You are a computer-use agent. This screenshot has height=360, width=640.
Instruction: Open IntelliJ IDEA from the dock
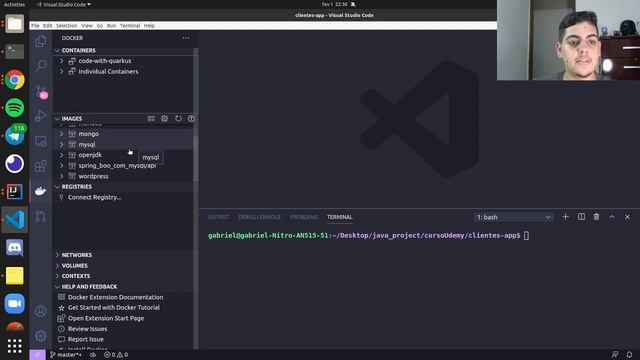(x=15, y=192)
